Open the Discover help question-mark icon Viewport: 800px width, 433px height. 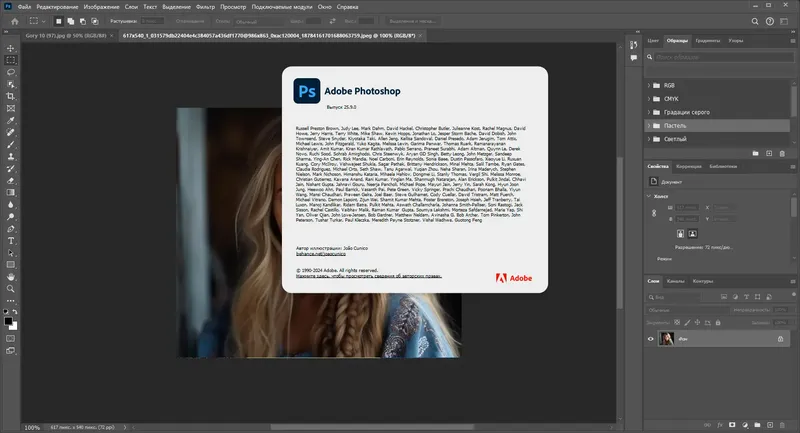click(769, 21)
